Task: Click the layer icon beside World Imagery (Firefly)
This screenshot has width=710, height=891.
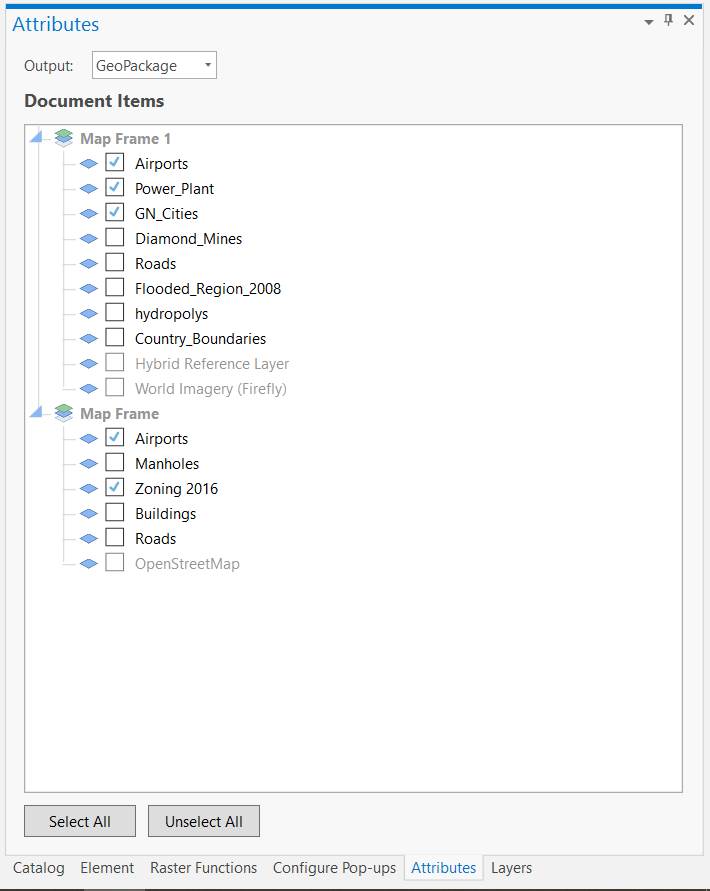Action: pos(89,389)
